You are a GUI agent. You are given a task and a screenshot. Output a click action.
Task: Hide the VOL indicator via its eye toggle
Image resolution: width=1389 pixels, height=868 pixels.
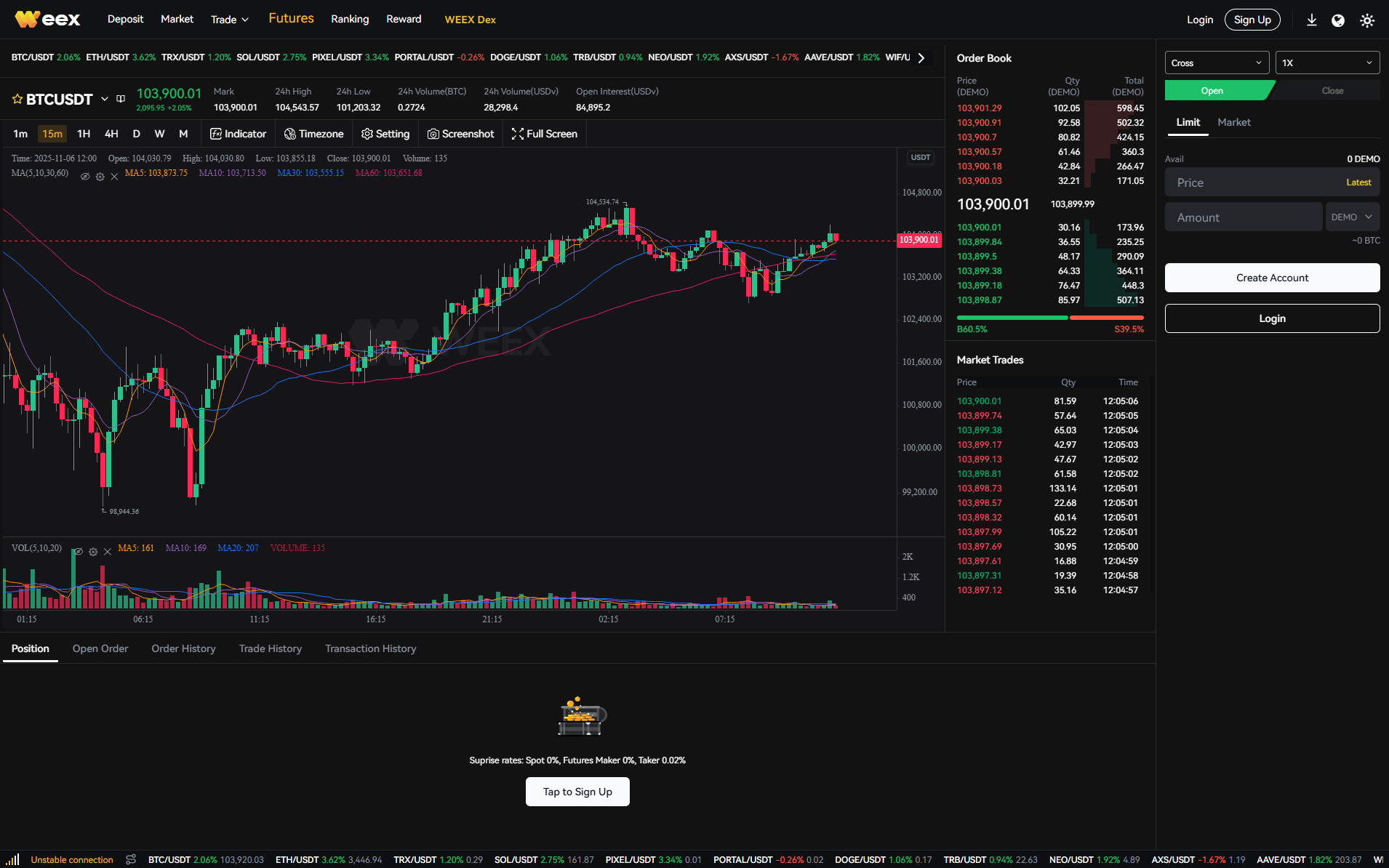click(78, 551)
